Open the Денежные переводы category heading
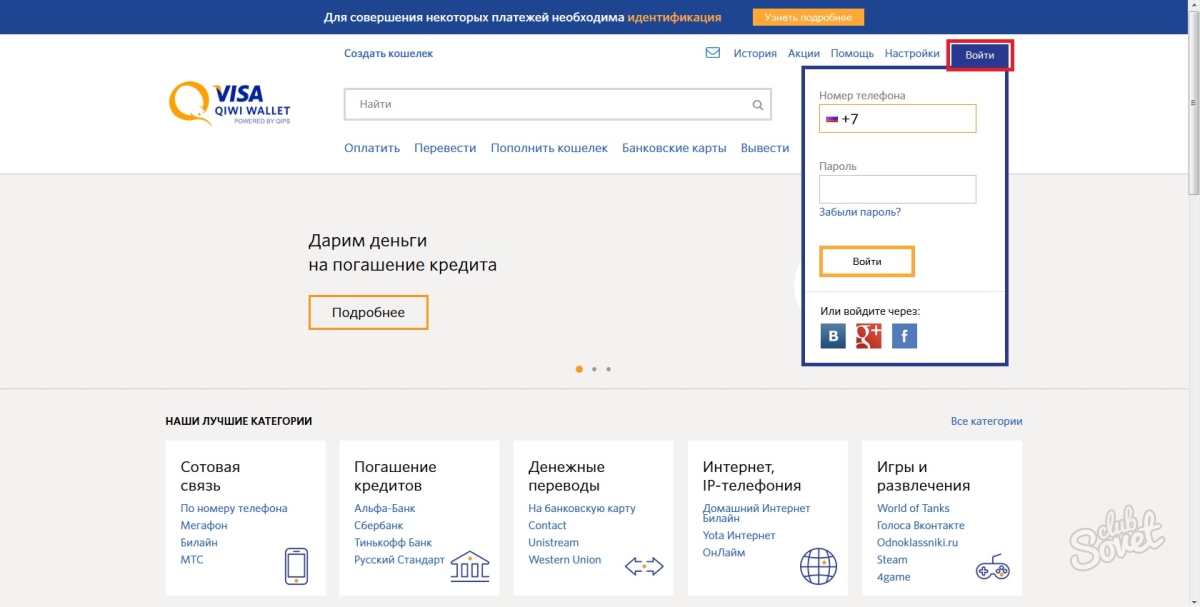Viewport: 1200px width, 607px height. [x=566, y=476]
